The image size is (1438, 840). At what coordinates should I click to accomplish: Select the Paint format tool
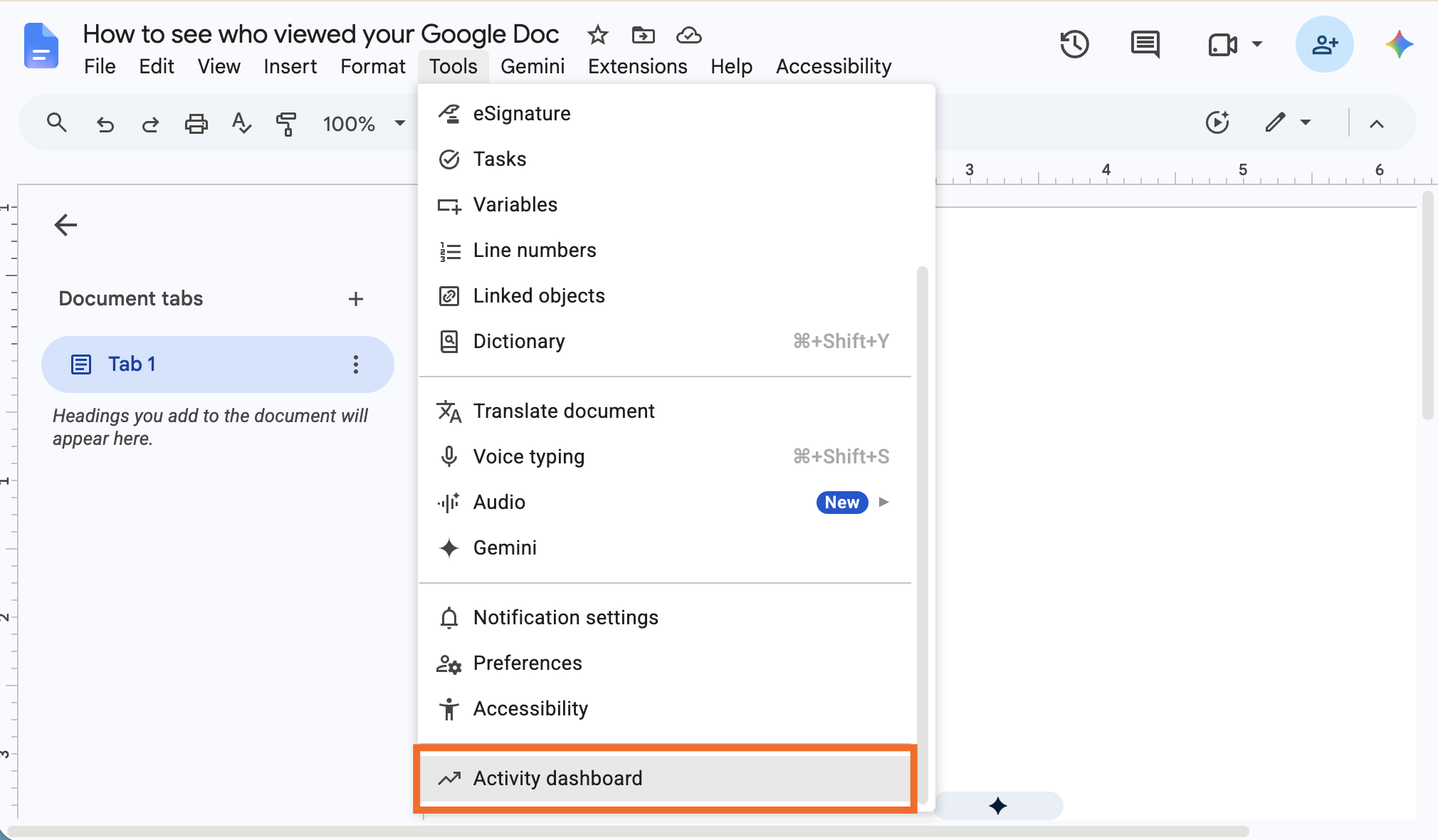pyautogui.click(x=286, y=124)
